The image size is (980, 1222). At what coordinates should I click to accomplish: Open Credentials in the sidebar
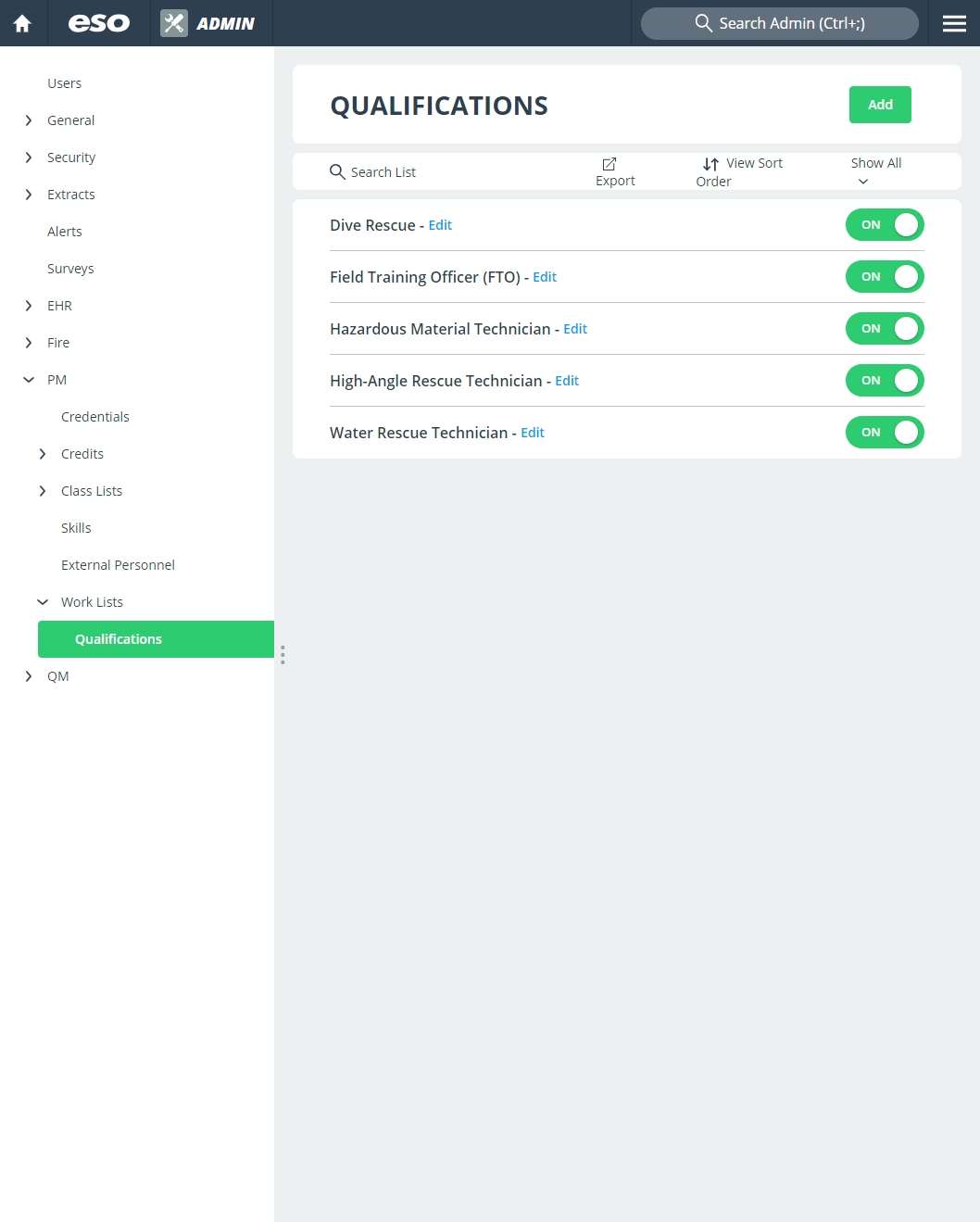point(95,417)
